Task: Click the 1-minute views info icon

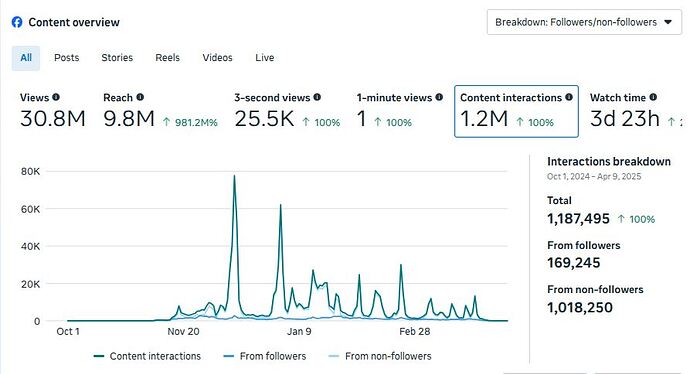Action: [439, 97]
